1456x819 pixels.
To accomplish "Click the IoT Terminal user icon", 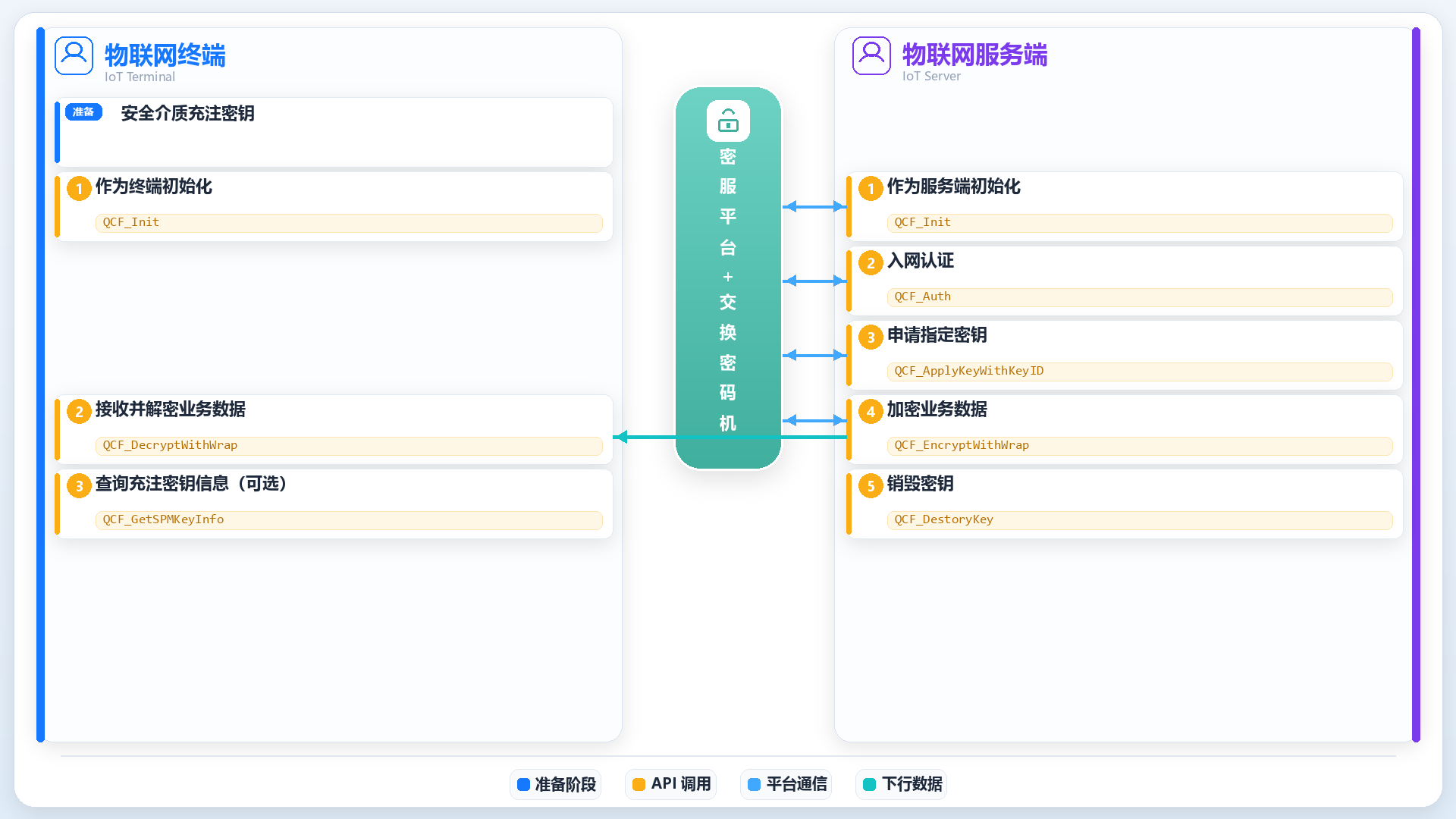I will click(x=74, y=55).
